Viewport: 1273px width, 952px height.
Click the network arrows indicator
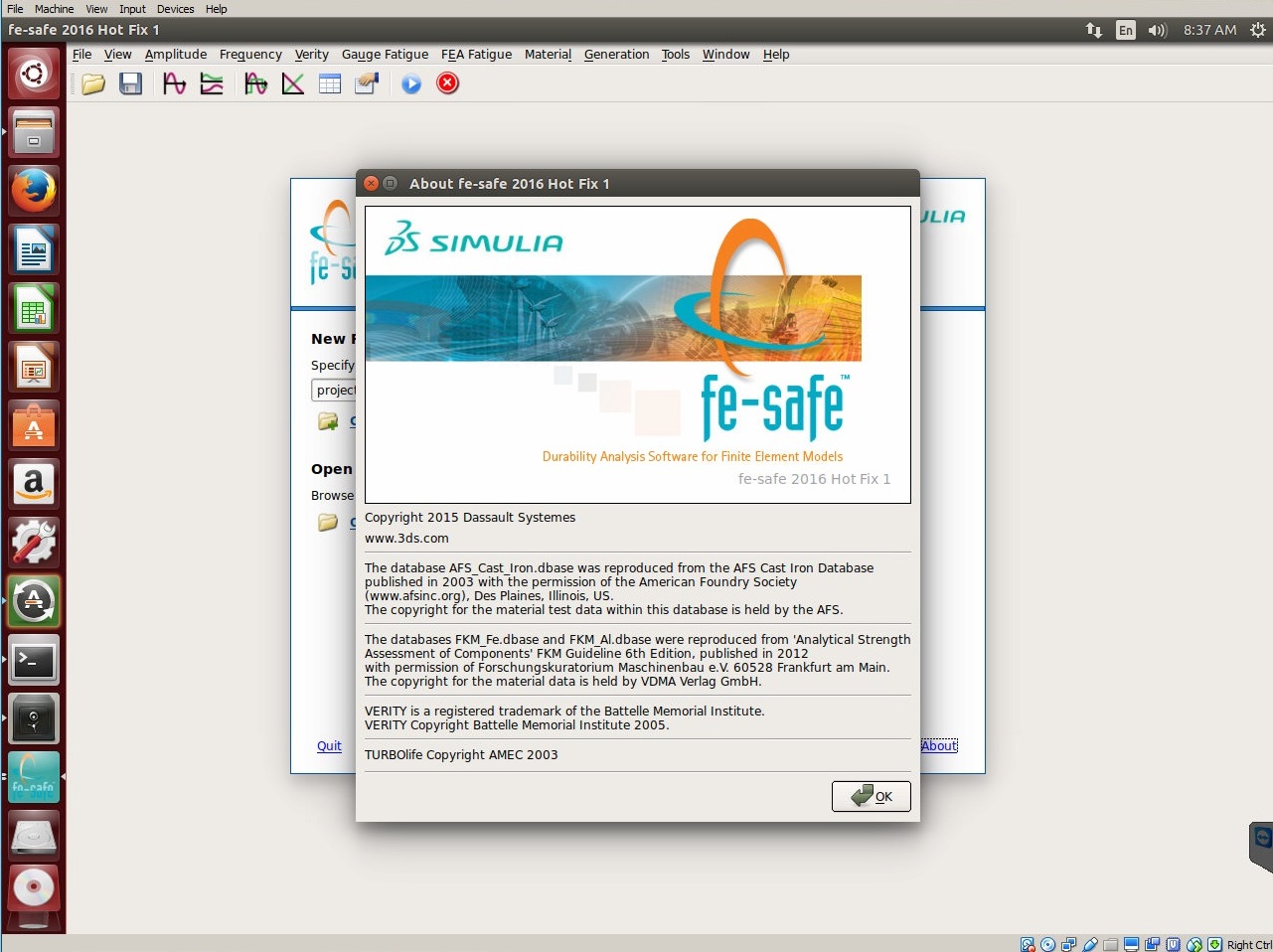pos(1094,30)
